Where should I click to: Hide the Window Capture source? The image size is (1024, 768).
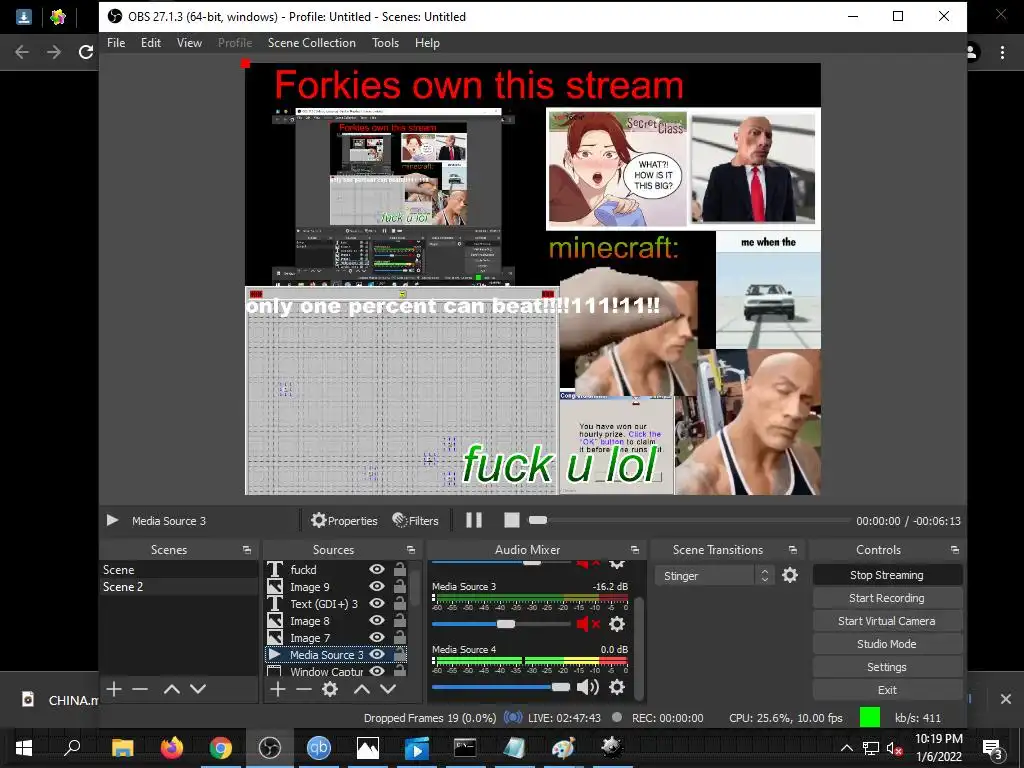[x=377, y=671]
